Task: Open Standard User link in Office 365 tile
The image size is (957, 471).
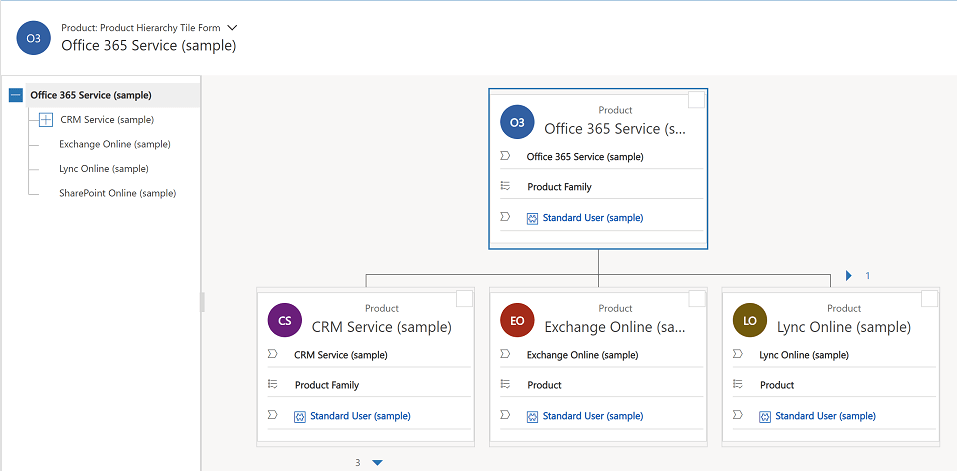Action: point(592,218)
